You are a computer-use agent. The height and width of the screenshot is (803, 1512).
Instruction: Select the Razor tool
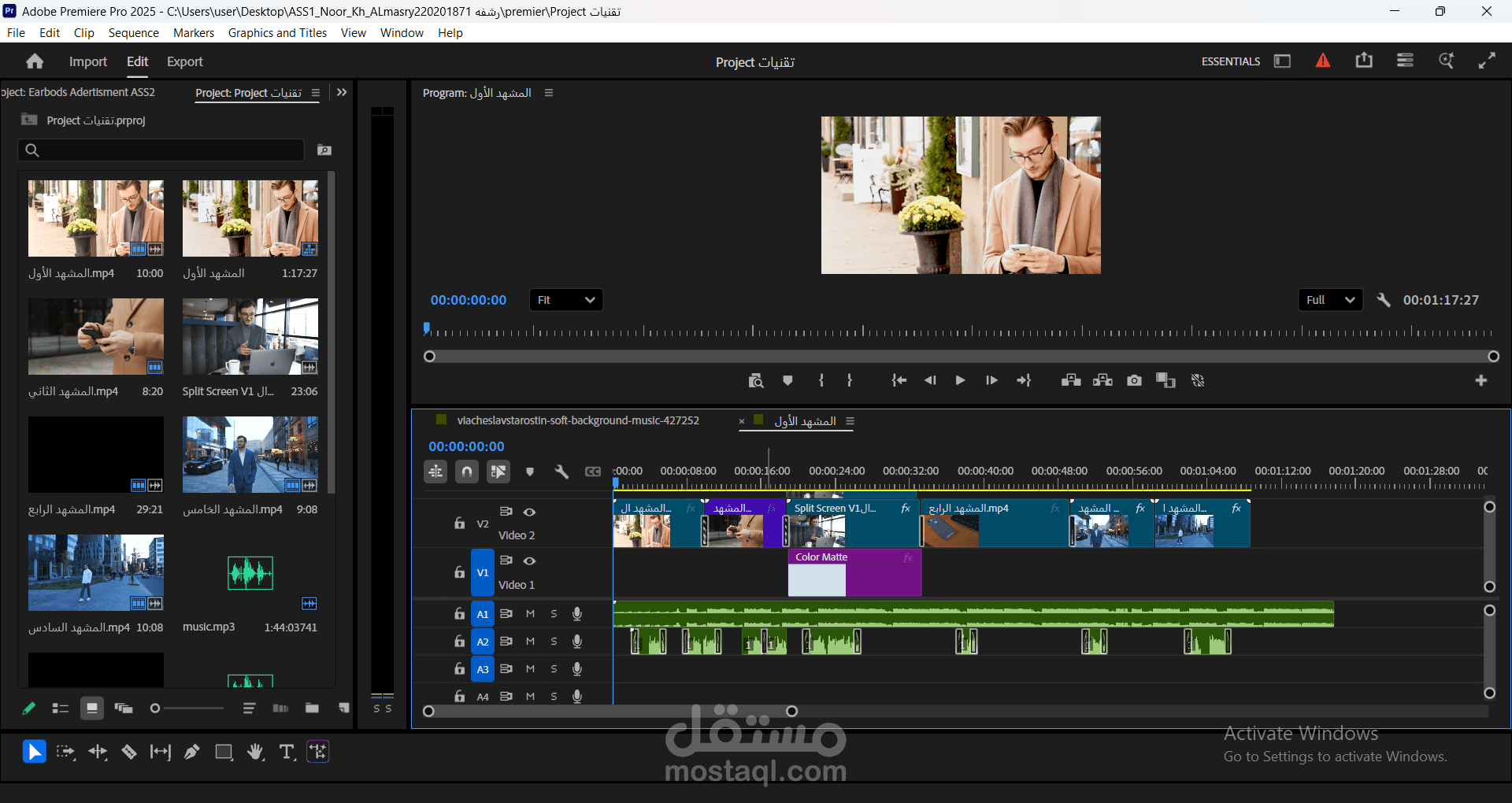click(x=129, y=753)
